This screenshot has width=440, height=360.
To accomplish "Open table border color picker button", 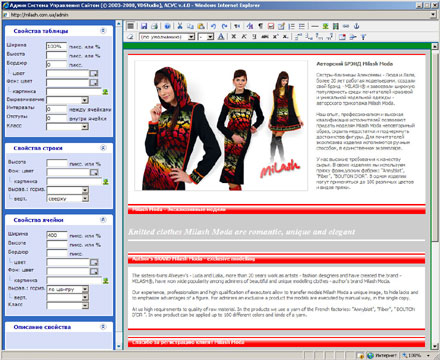I will (94, 73).
